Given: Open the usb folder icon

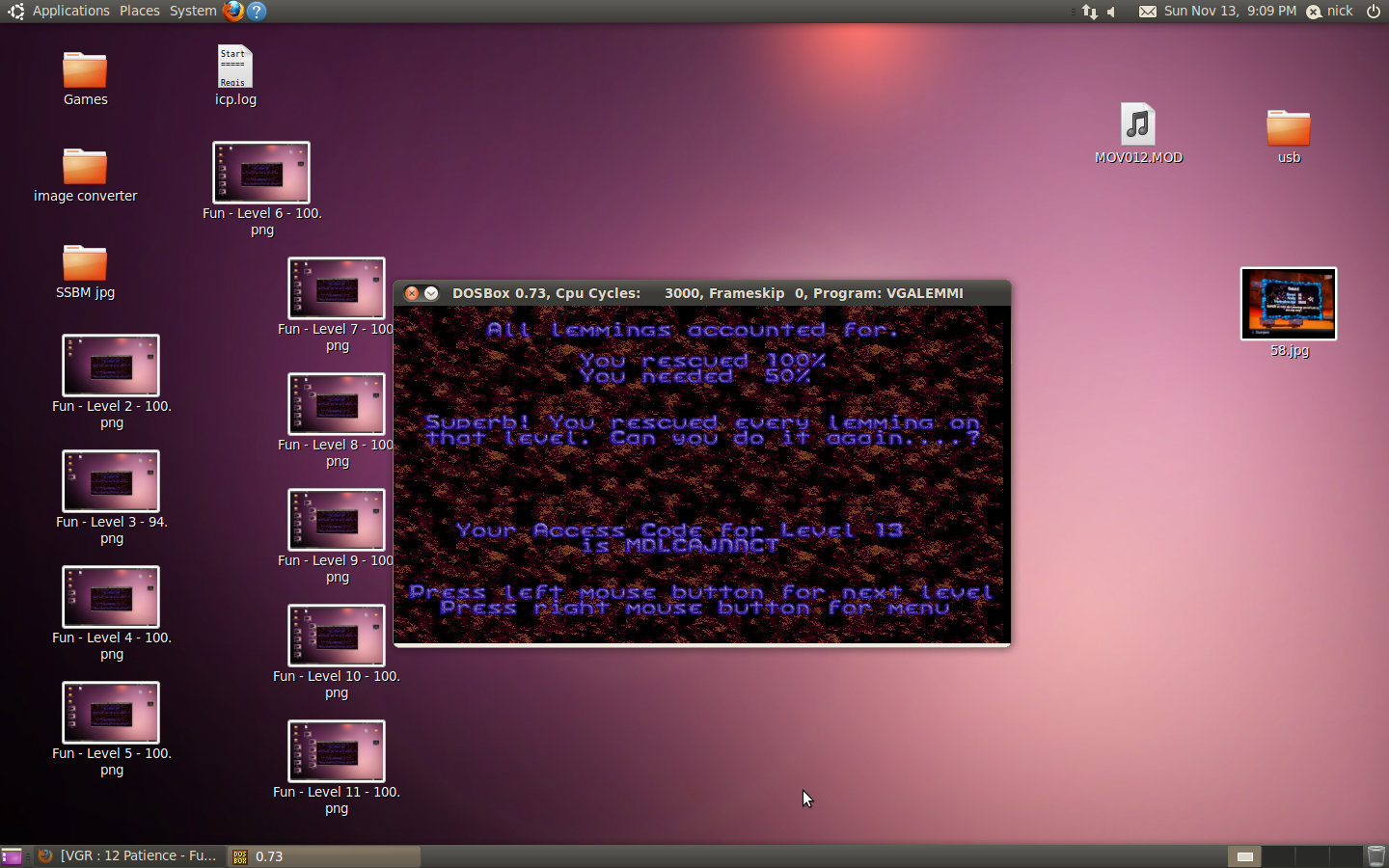Looking at the screenshot, I should 1288,128.
